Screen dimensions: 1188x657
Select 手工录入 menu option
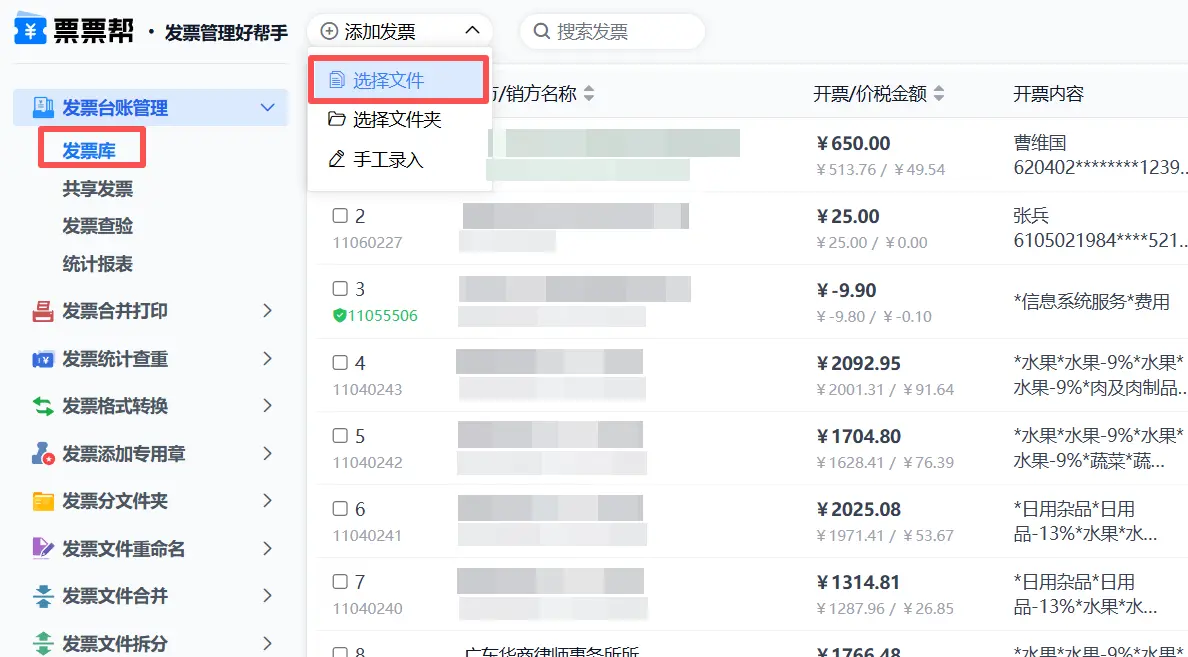(388, 160)
